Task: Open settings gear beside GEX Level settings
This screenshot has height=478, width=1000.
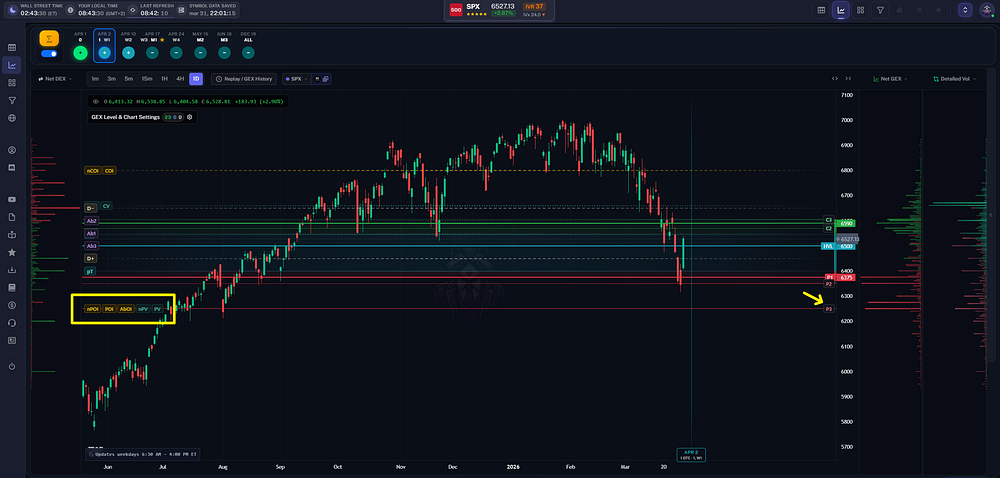Action: tap(189, 117)
